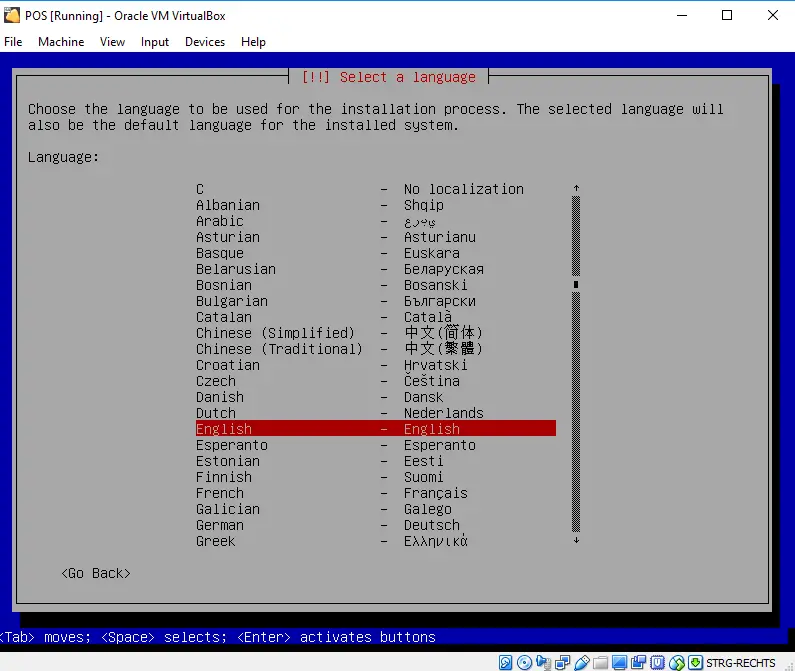Click the language list scrollbar position marker
The height and width of the screenshot is (671, 795).
click(576, 285)
